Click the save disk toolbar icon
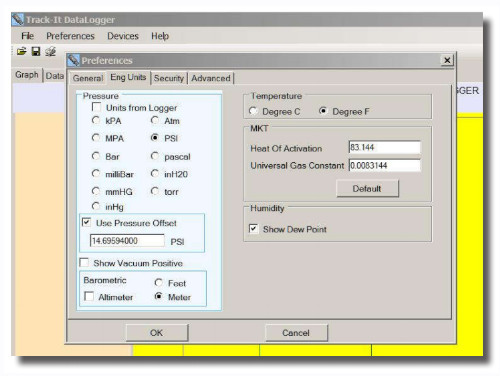 coord(36,51)
